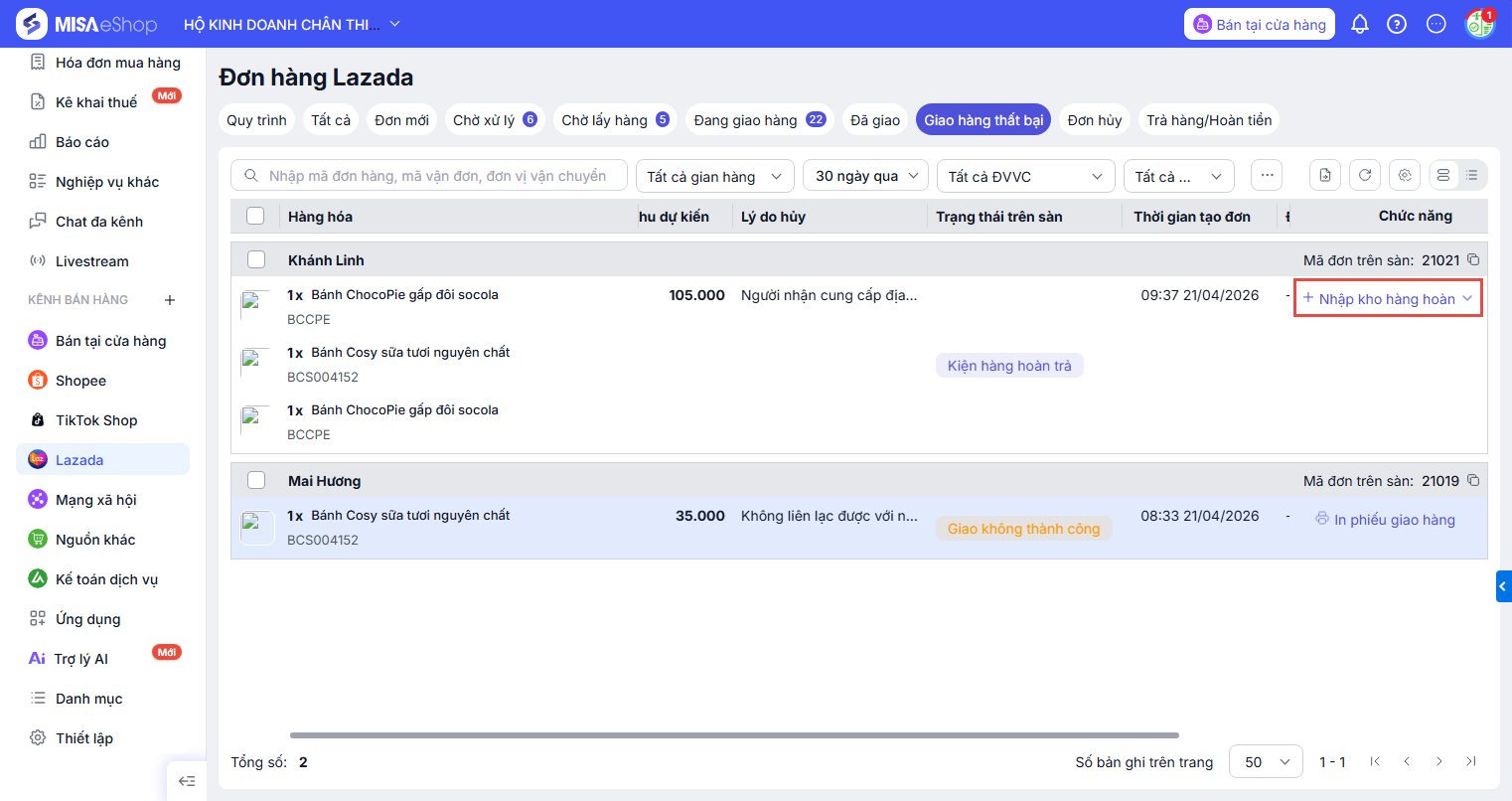The image size is (1512, 801).
Task: Add sales channel with plus icon
Action: 170,299
